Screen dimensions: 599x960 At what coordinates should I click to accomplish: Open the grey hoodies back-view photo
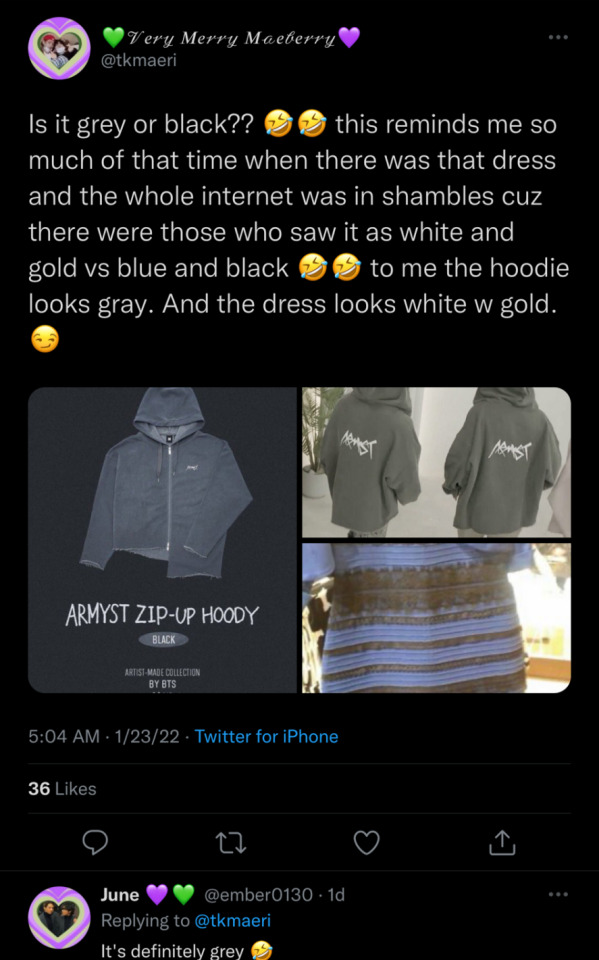pos(436,462)
